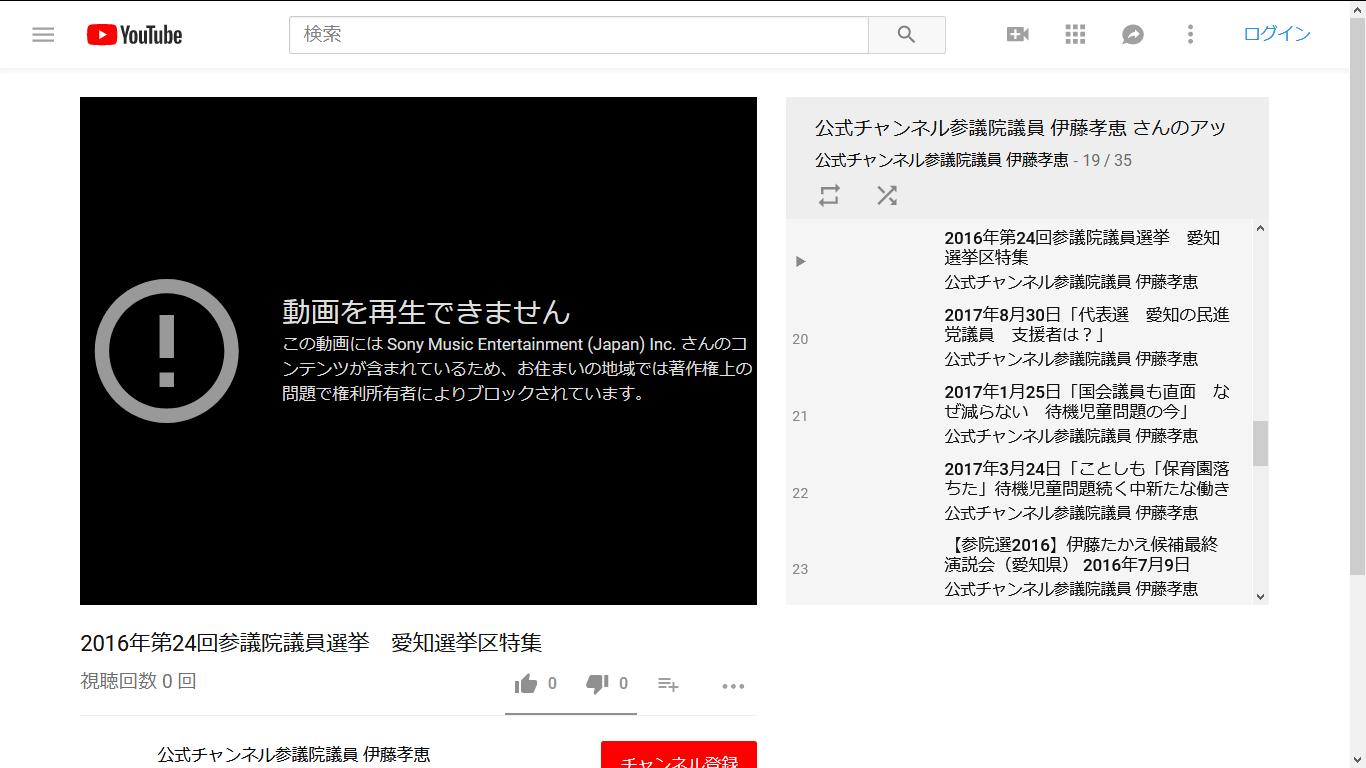Toggle playlist shuffle
The width and height of the screenshot is (1366, 768).
(887, 195)
